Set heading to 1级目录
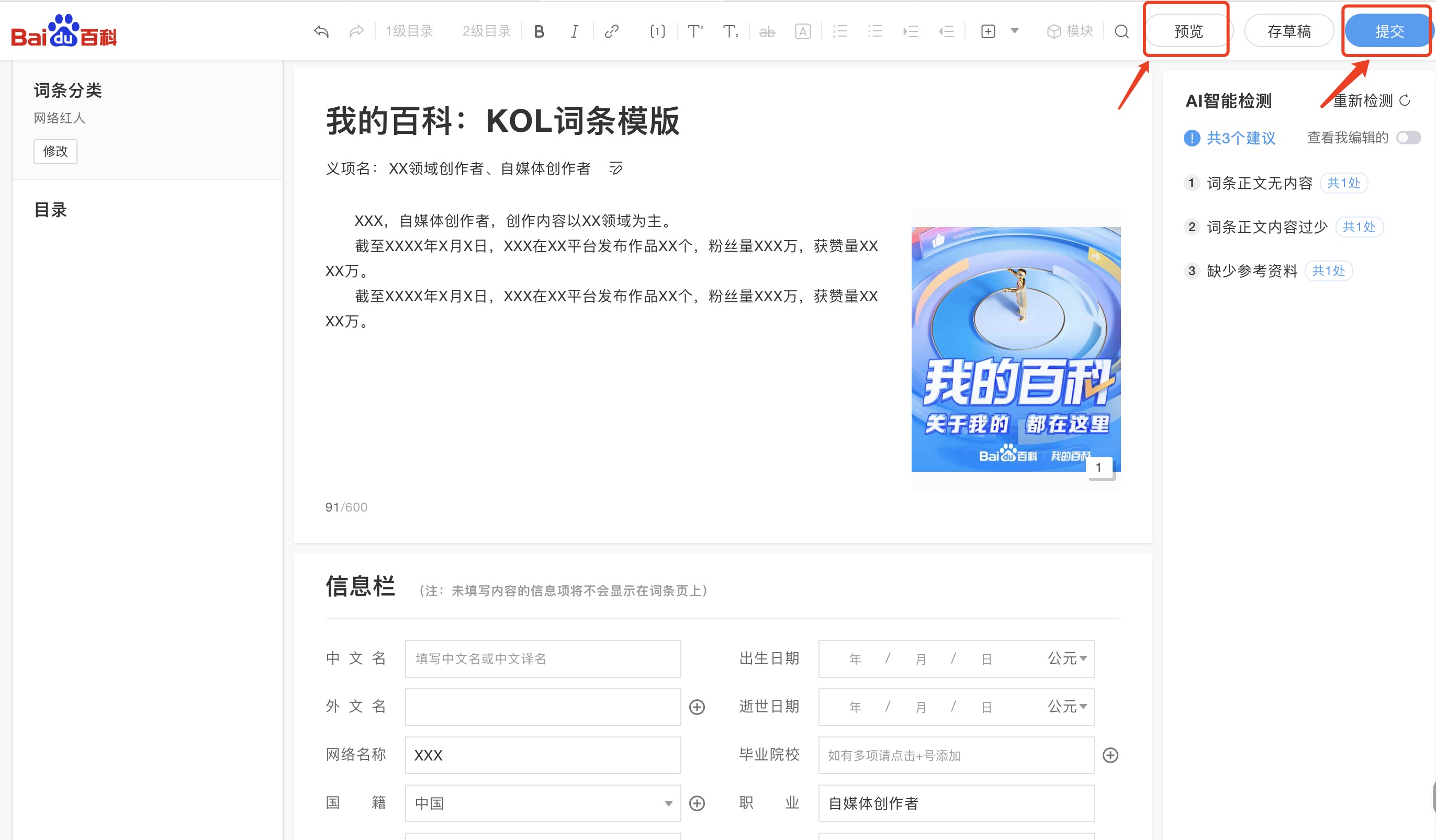The height and width of the screenshot is (840, 1436). [409, 31]
